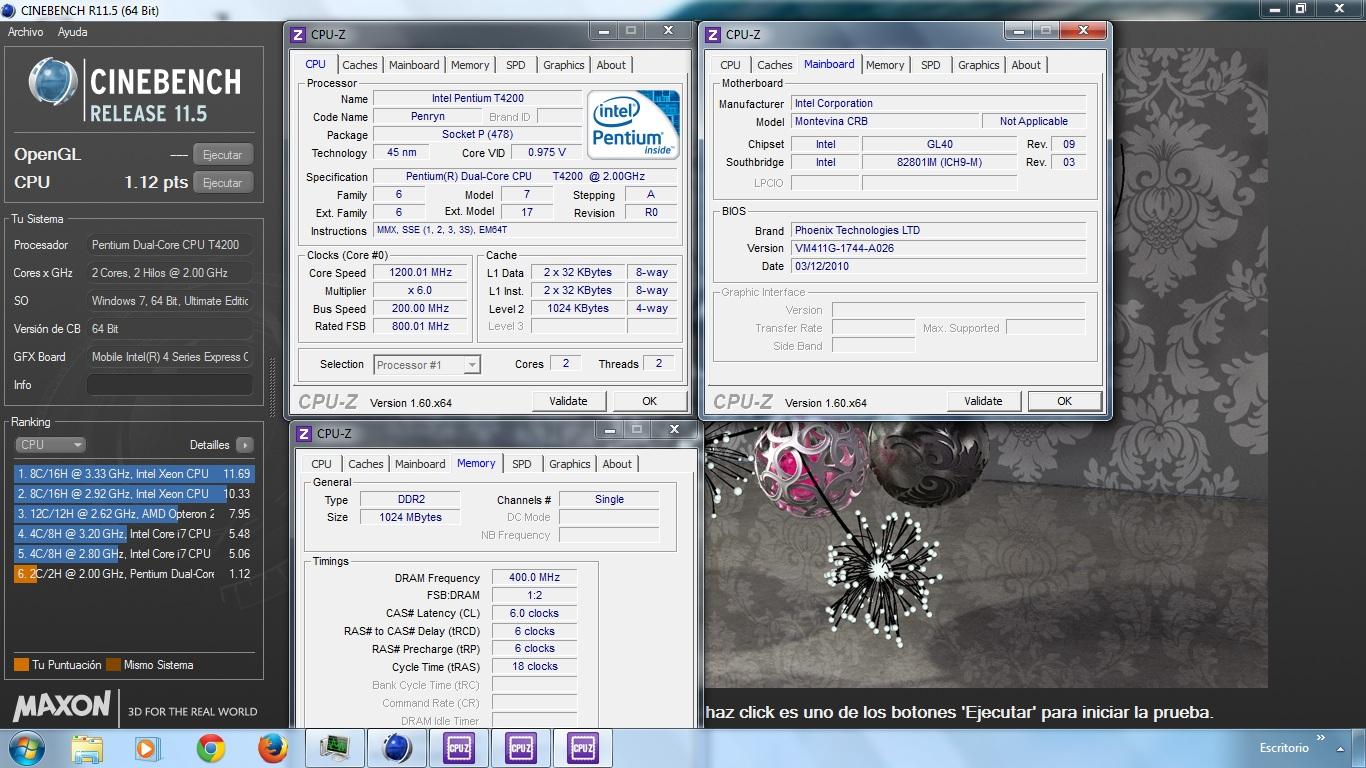The width and height of the screenshot is (1366, 768).
Task: Switch to Caches tab in the CPU-tab window
Action: click(x=360, y=65)
